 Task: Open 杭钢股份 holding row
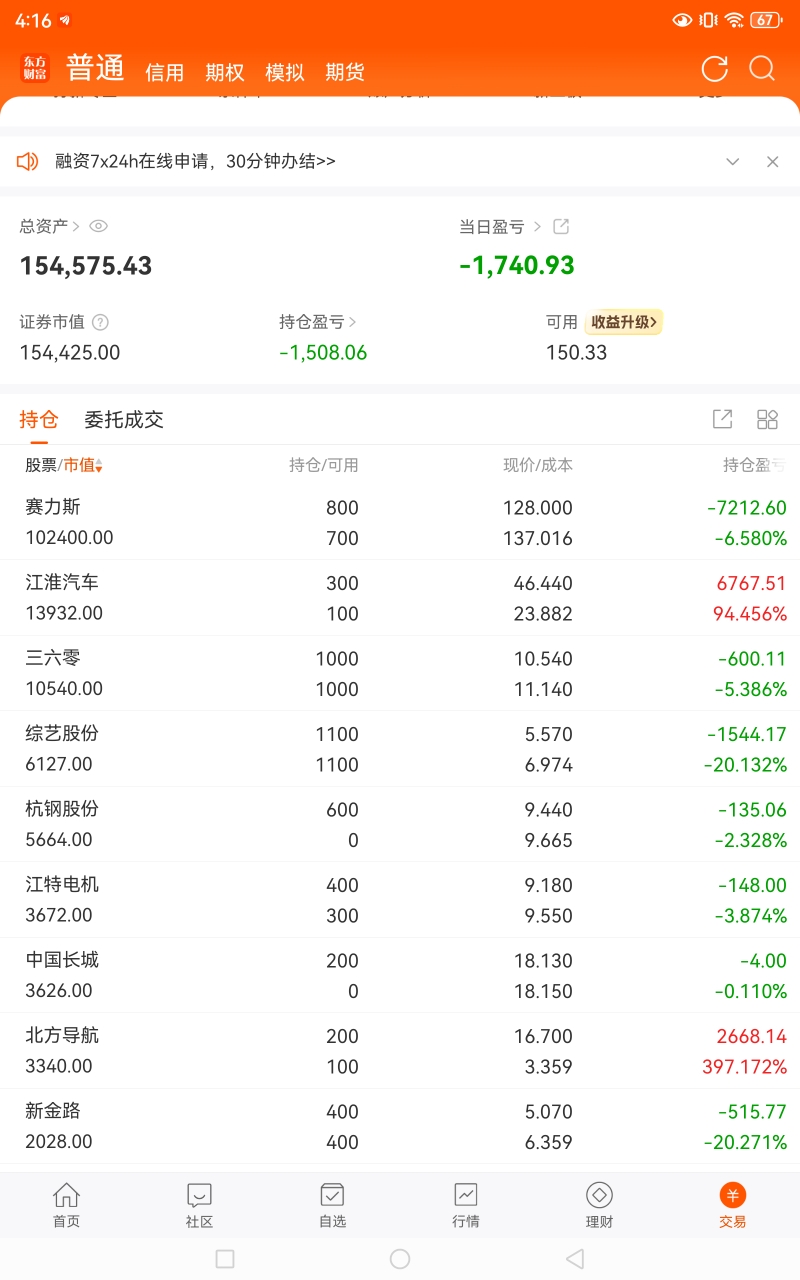coord(400,824)
